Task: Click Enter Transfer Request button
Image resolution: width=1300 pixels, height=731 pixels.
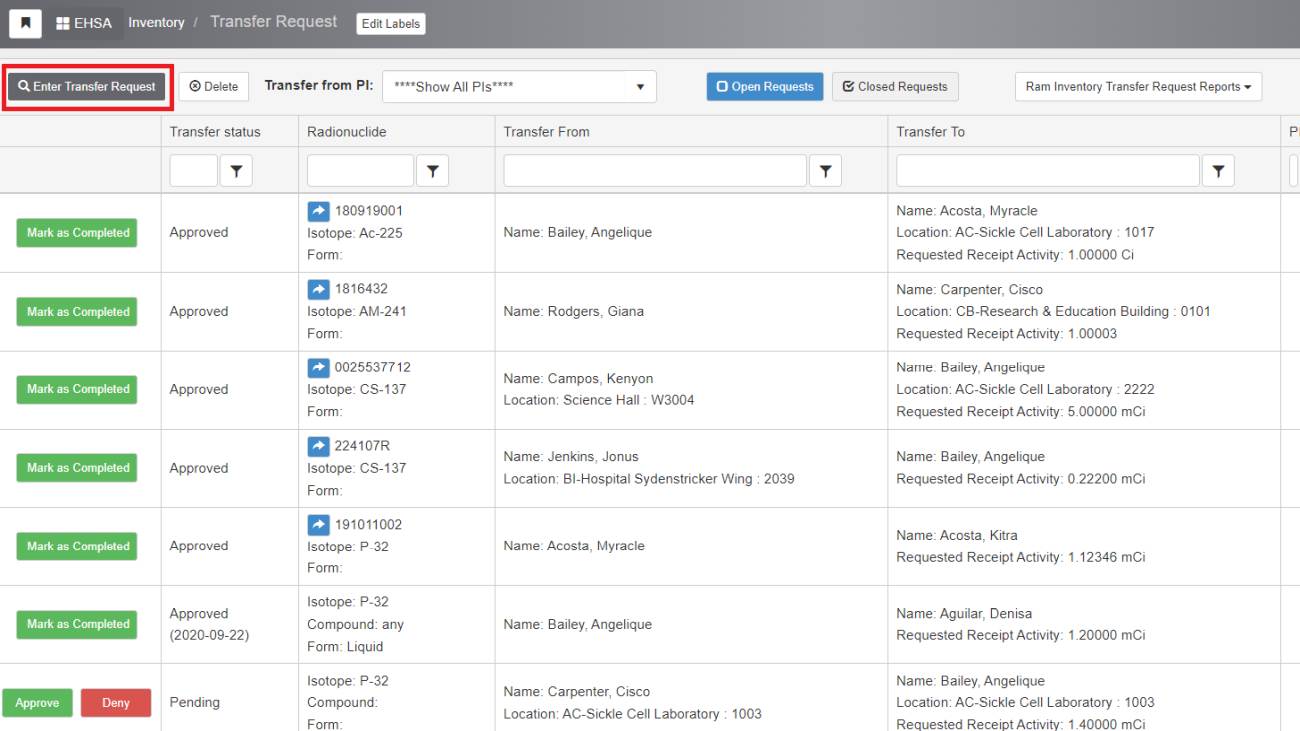Action: 87,87
